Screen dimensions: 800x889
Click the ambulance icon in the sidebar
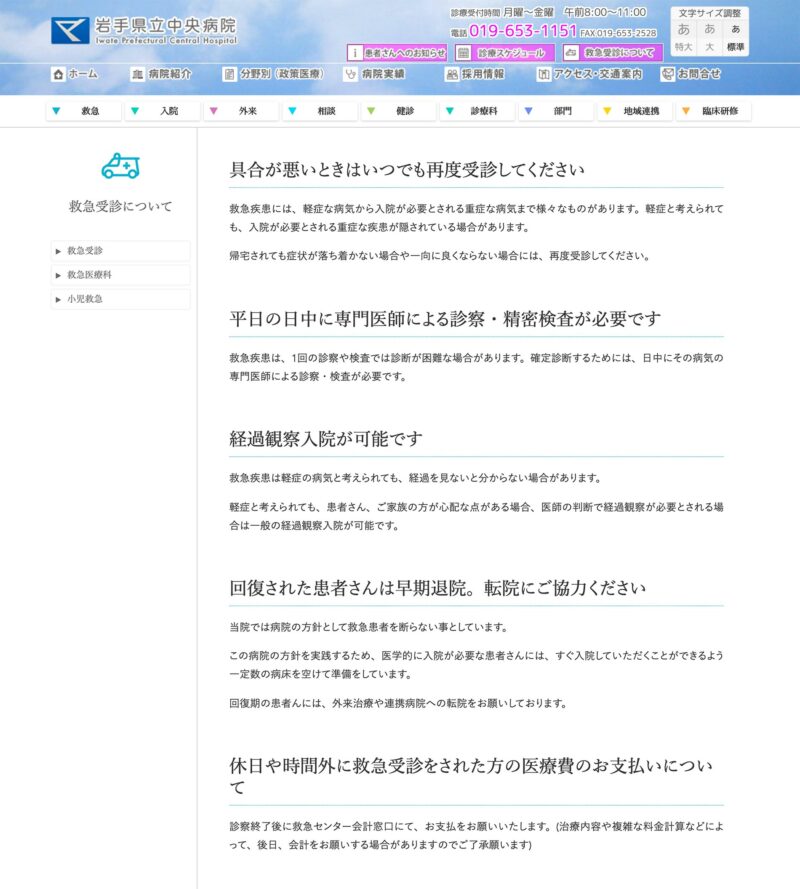tap(120, 166)
